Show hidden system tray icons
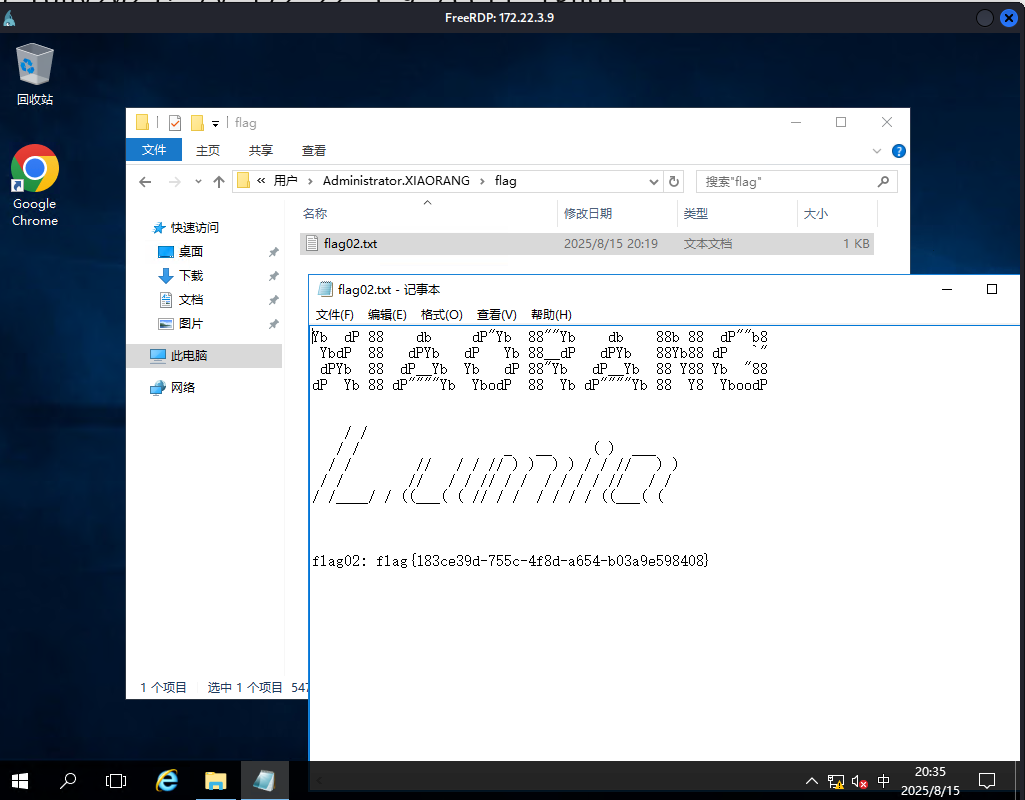The height and width of the screenshot is (800, 1025). (812, 781)
